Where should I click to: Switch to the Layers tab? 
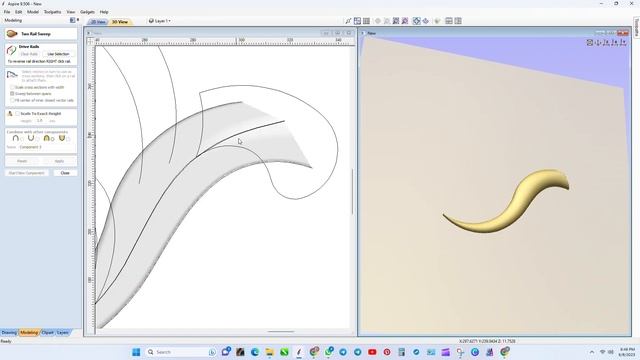point(62,333)
